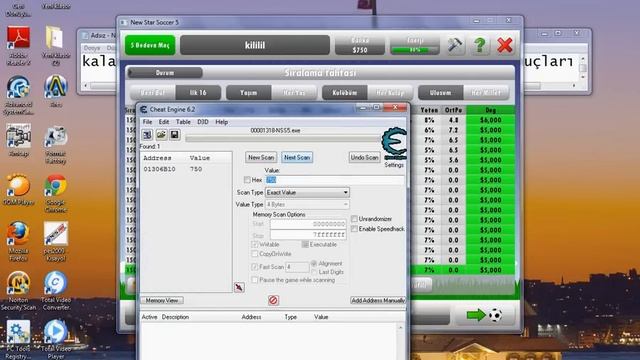Select the Last Digits radio button

click(313, 272)
